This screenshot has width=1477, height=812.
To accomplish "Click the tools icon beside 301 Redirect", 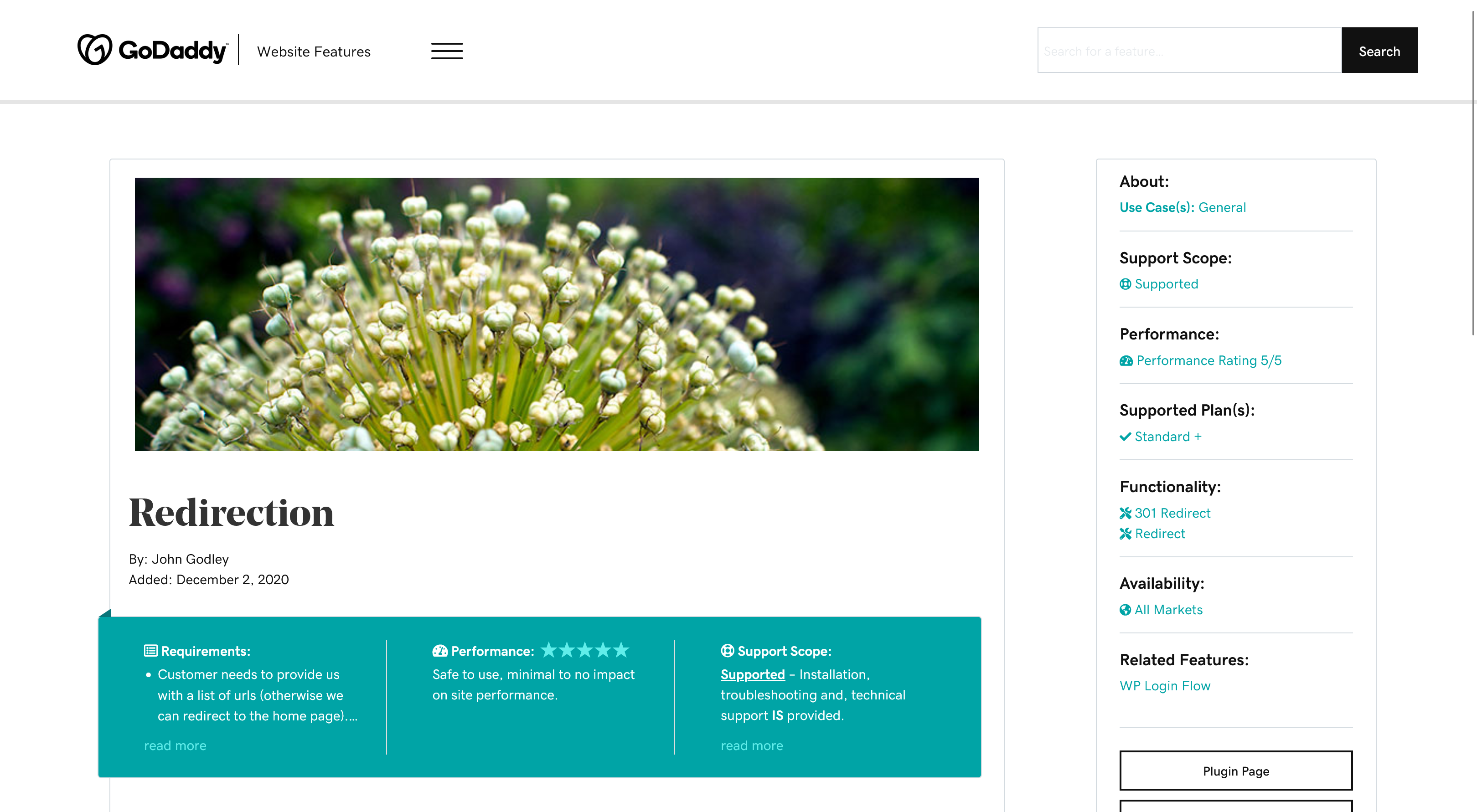I will pyautogui.click(x=1125, y=514).
